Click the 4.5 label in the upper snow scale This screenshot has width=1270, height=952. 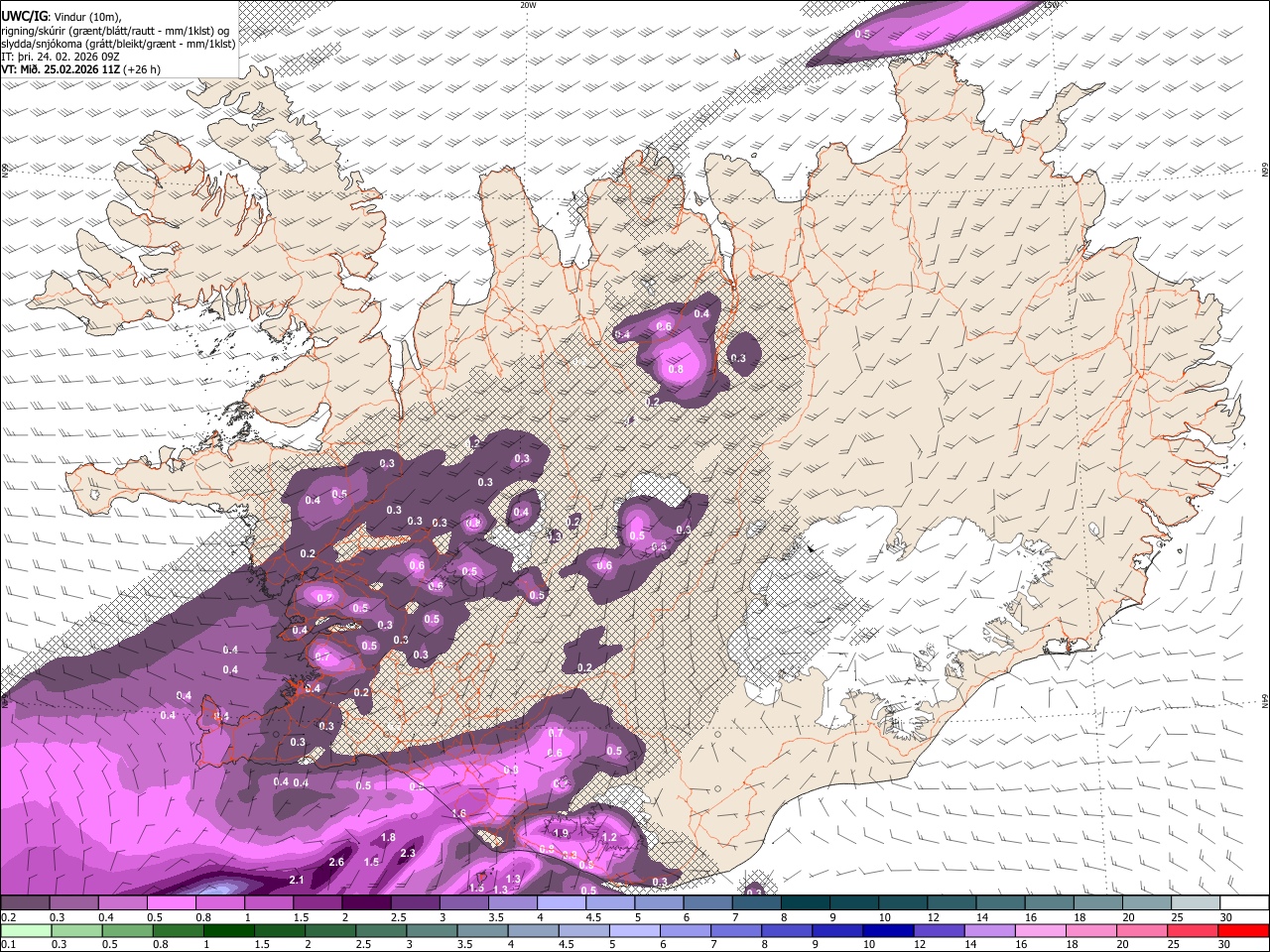[593, 917]
